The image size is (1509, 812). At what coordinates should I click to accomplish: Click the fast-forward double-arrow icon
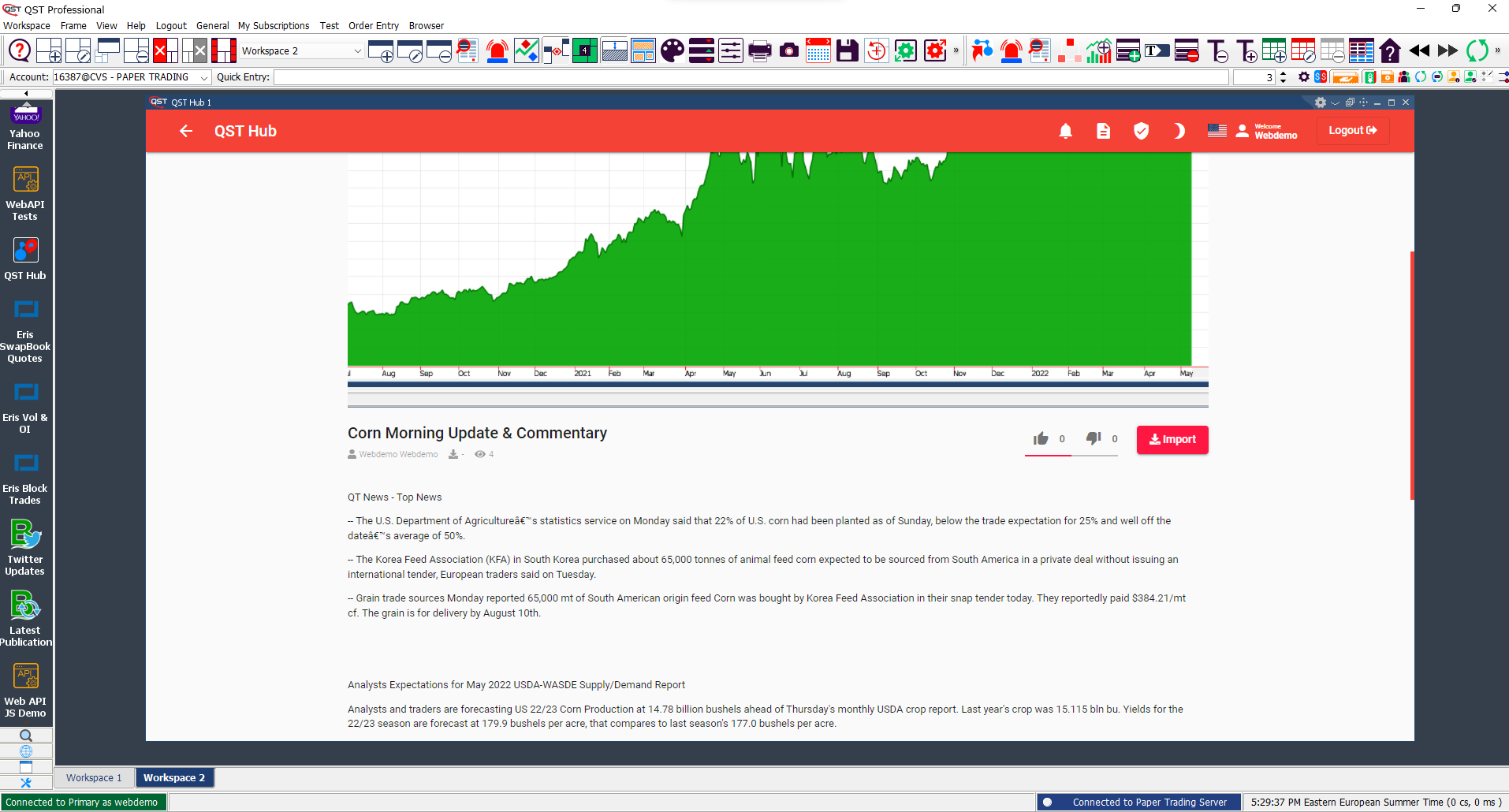(1448, 51)
